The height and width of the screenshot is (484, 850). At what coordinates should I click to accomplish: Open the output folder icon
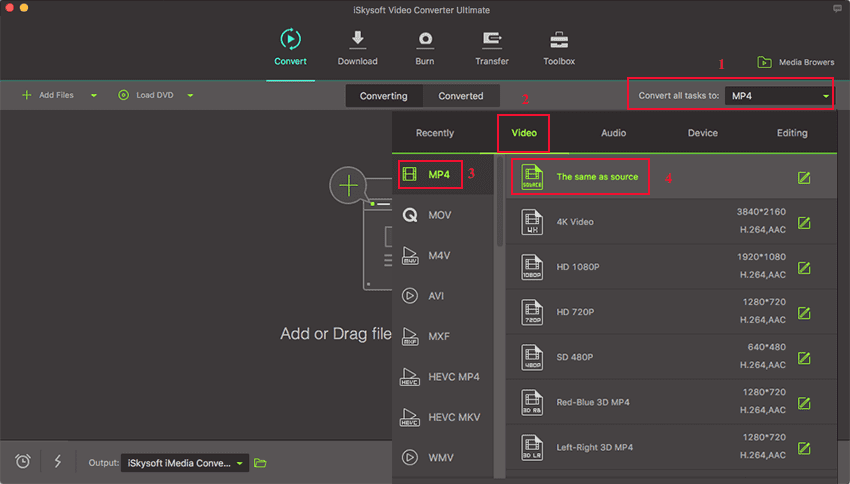pos(260,463)
